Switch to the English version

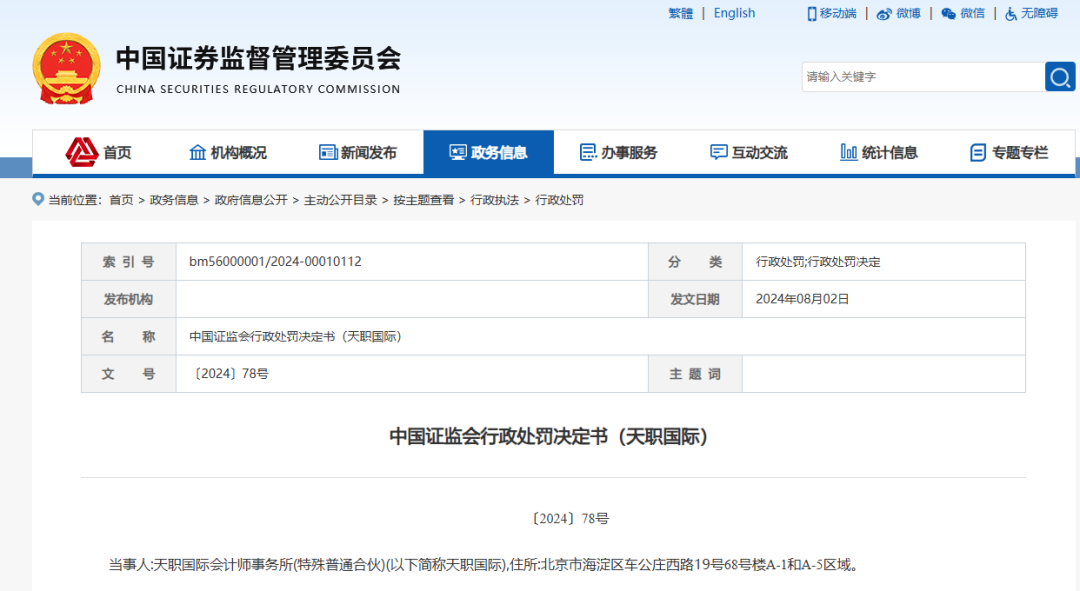[734, 12]
